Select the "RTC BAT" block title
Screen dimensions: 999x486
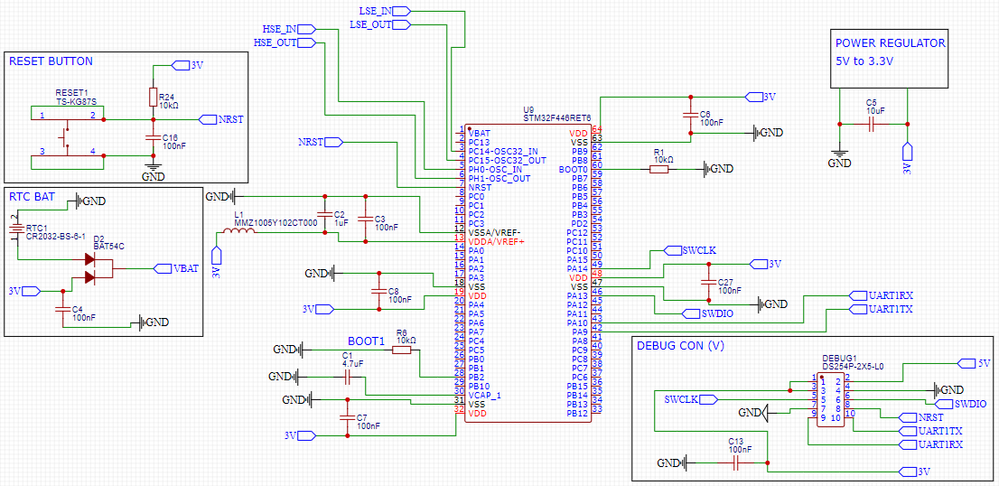(32, 197)
